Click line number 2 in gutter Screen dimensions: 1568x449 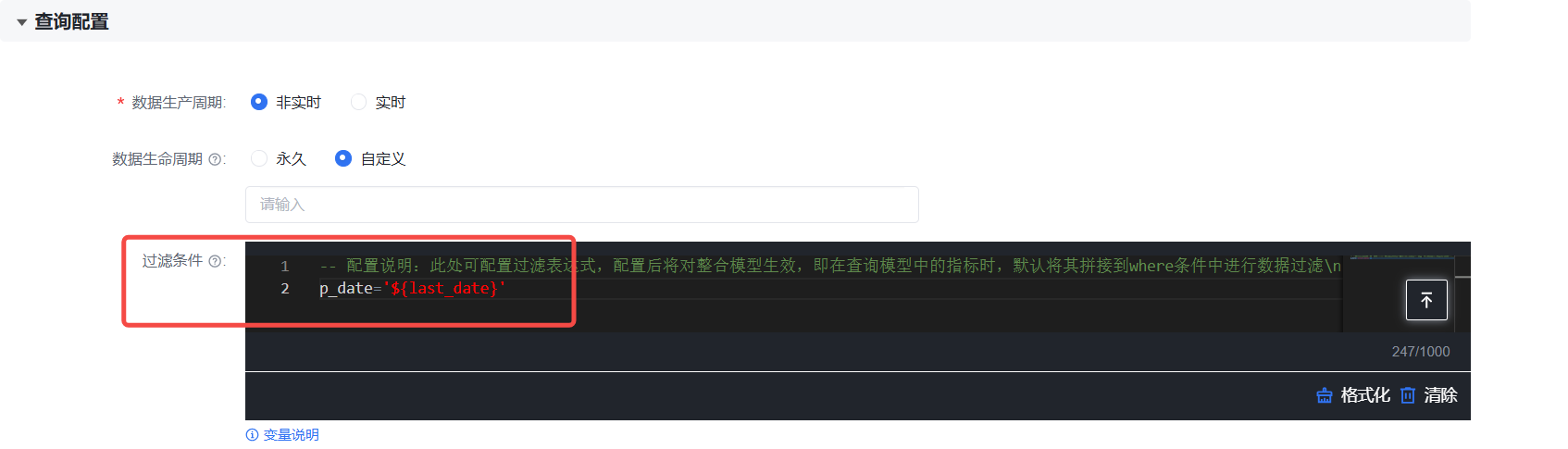point(285,289)
